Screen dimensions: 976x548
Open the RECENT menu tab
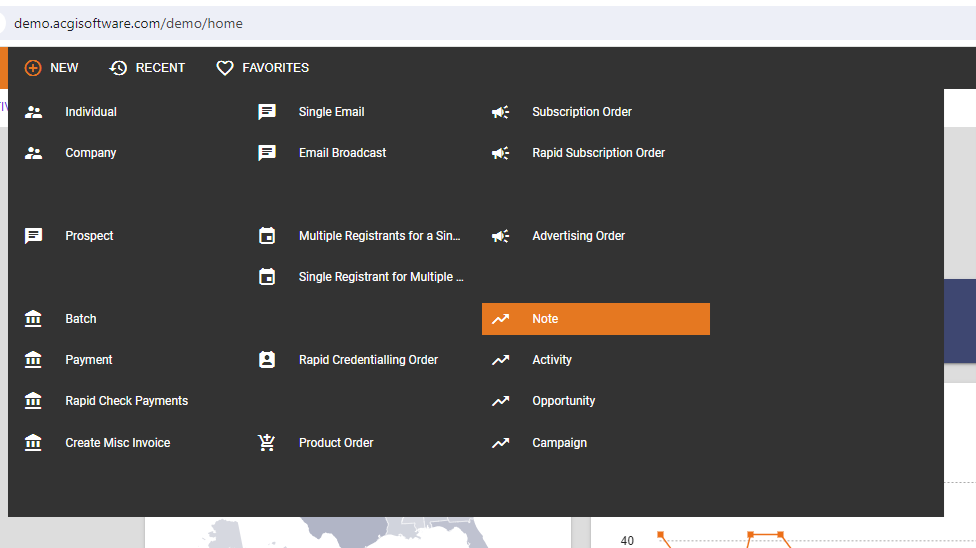pyautogui.click(x=148, y=68)
